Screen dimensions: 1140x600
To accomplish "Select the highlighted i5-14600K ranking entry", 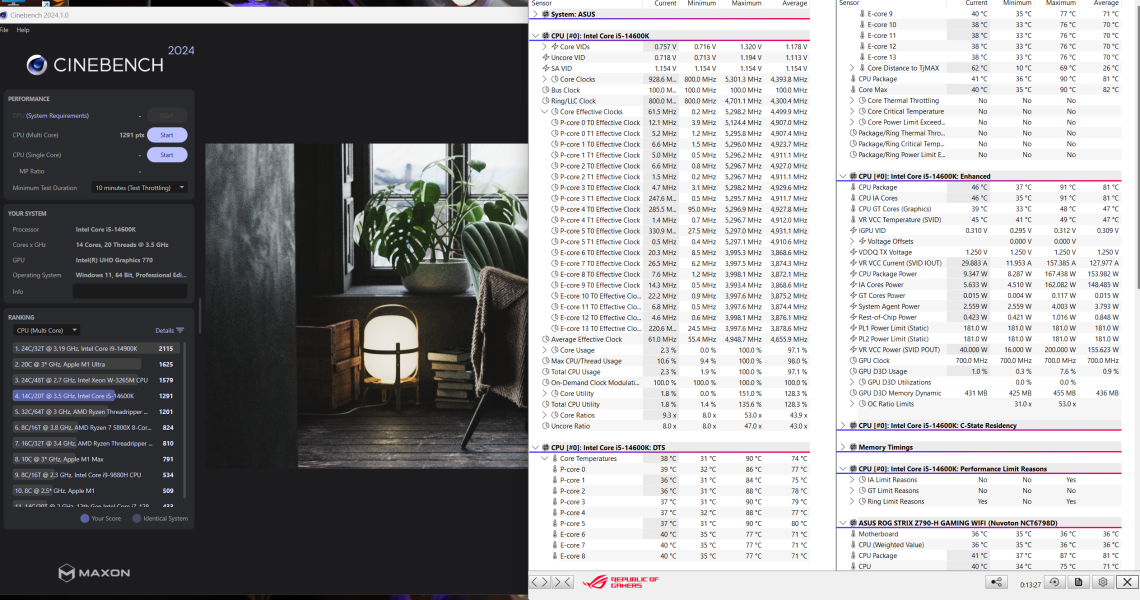I will coord(95,396).
